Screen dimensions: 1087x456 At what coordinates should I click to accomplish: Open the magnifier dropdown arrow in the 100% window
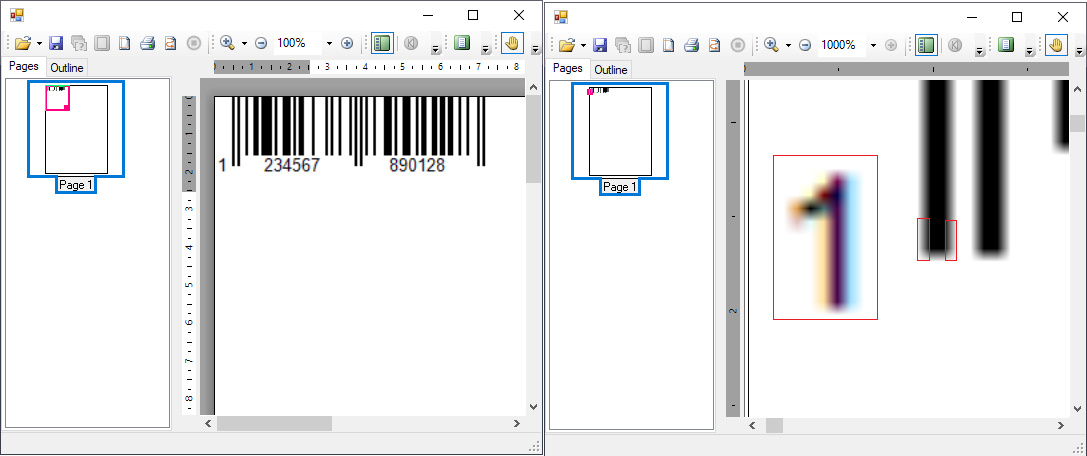pyautogui.click(x=244, y=44)
